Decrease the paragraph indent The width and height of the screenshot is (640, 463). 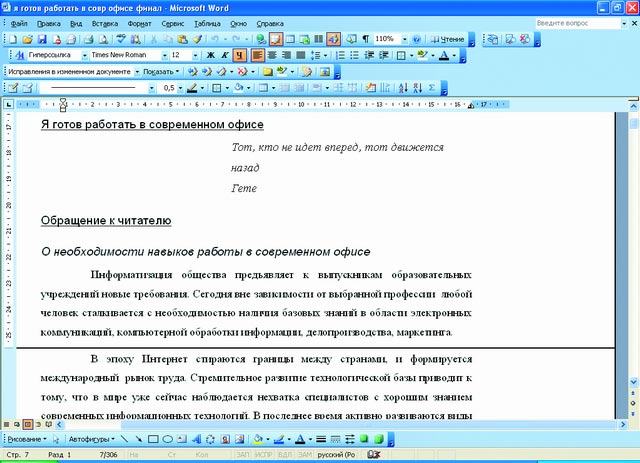369,55
